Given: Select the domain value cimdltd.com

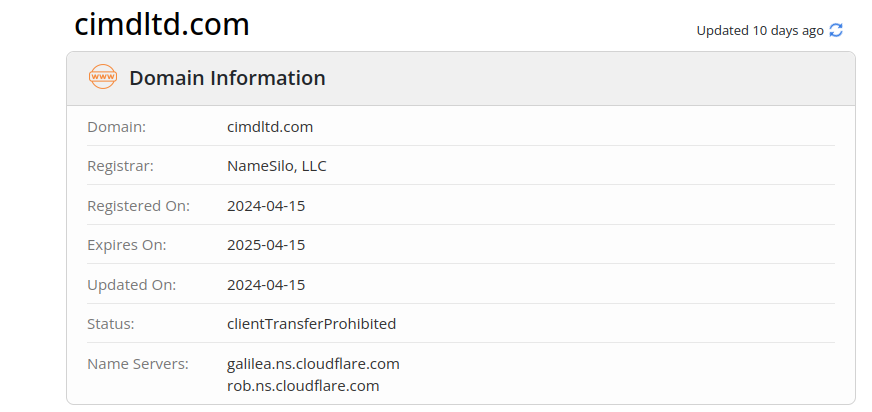Looking at the screenshot, I should [x=270, y=126].
